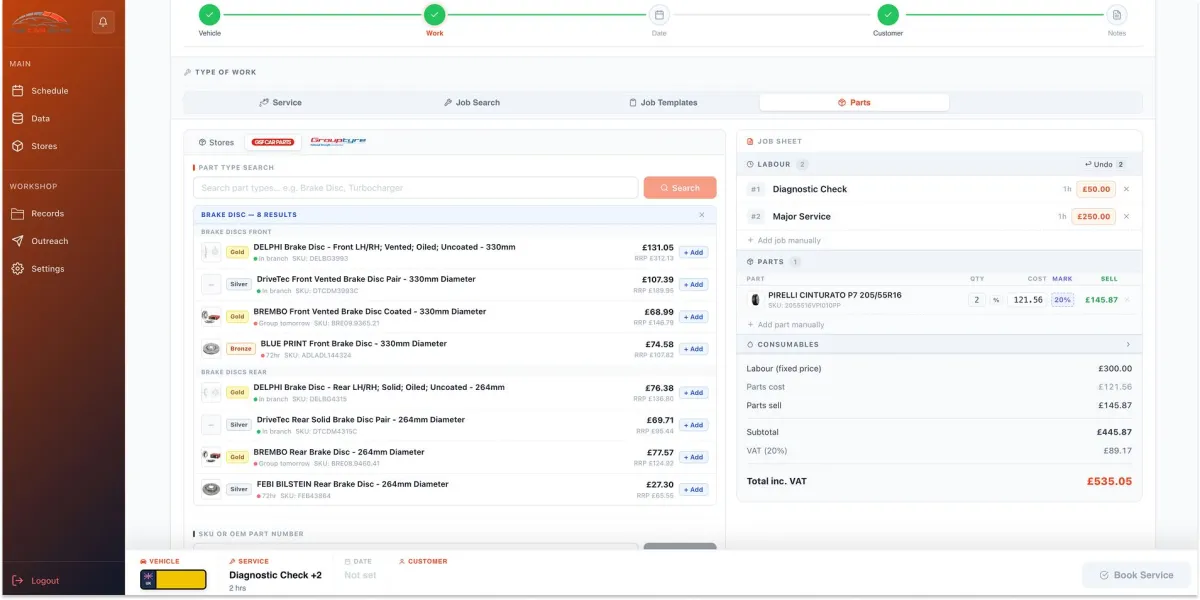The image size is (1200, 600).
Task: Undo the last job sheet change
Action: click(1105, 164)
